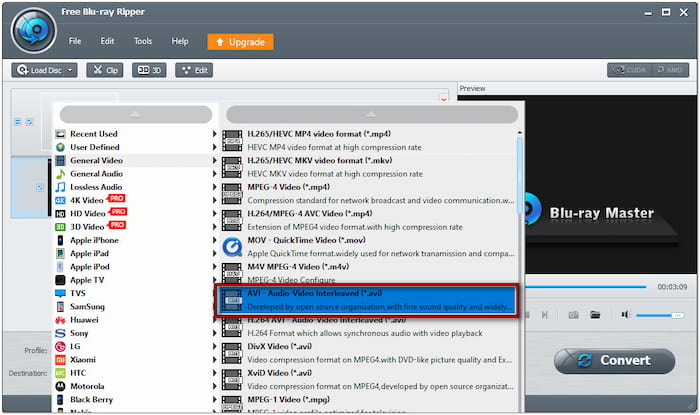Open the Load Disc dropdown arrow
The height and width of the screenshot is (415, 700).
[x=71, y=70]
